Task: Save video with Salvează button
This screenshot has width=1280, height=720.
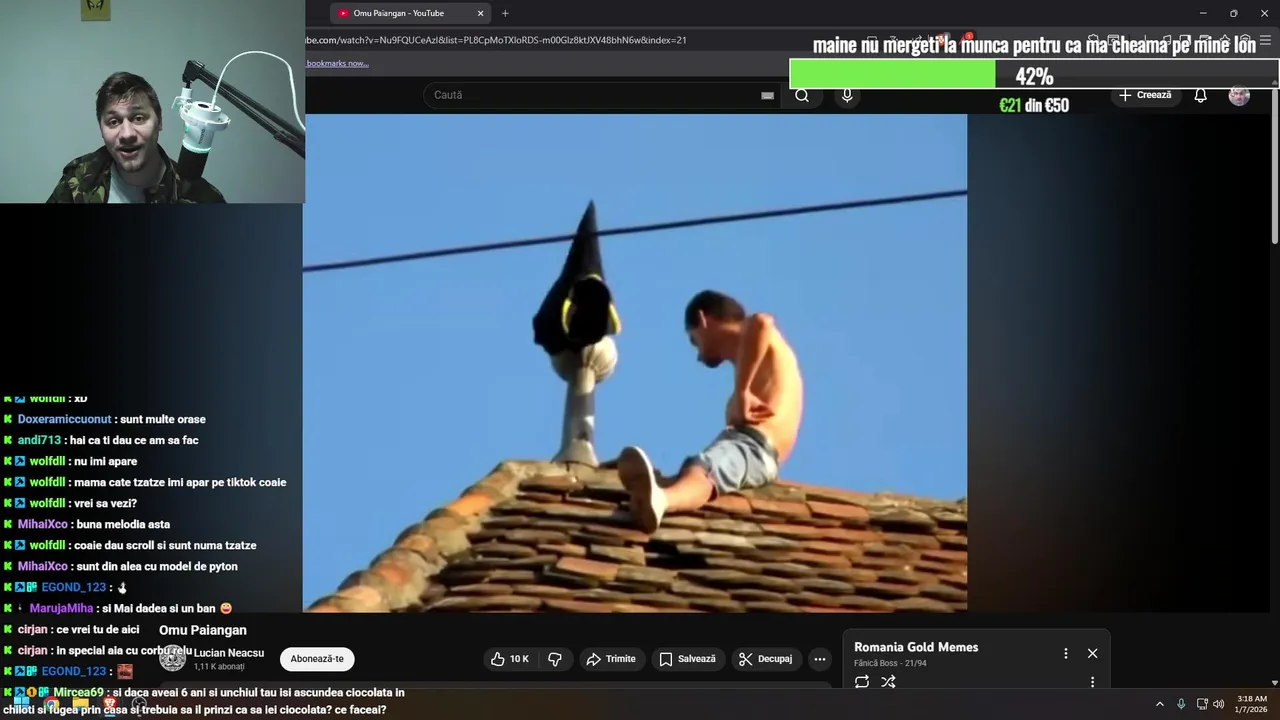Action: pos(688,659)
